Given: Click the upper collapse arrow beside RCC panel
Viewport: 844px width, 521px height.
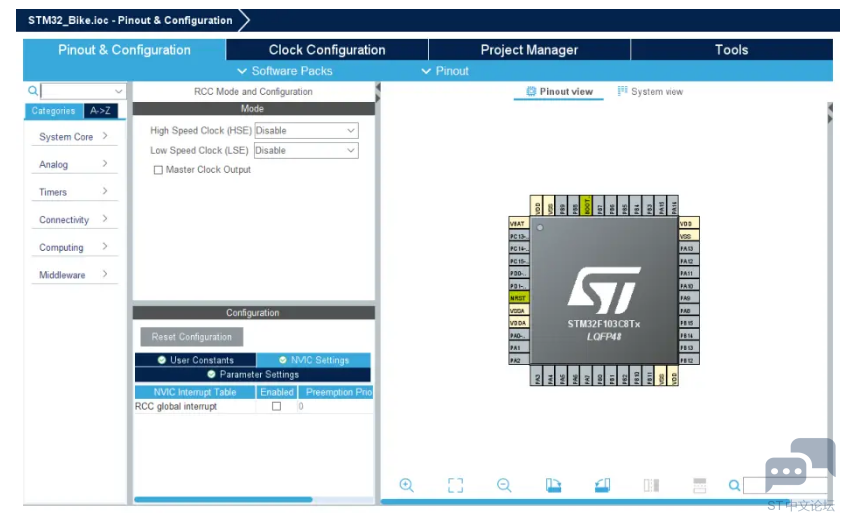Looking at the screenshot, I should (378, 87).
